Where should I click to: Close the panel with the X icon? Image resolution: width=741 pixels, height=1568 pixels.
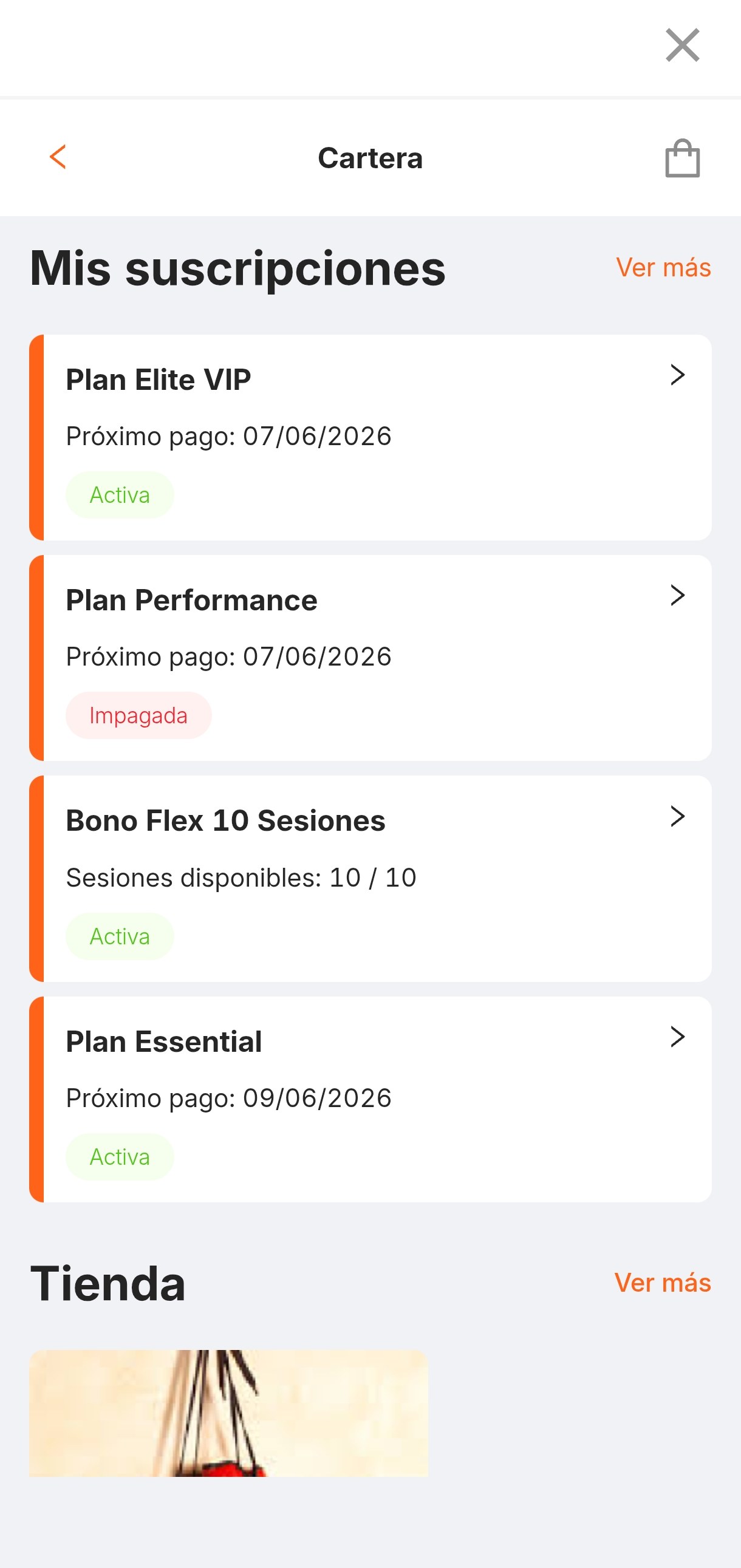683,45
